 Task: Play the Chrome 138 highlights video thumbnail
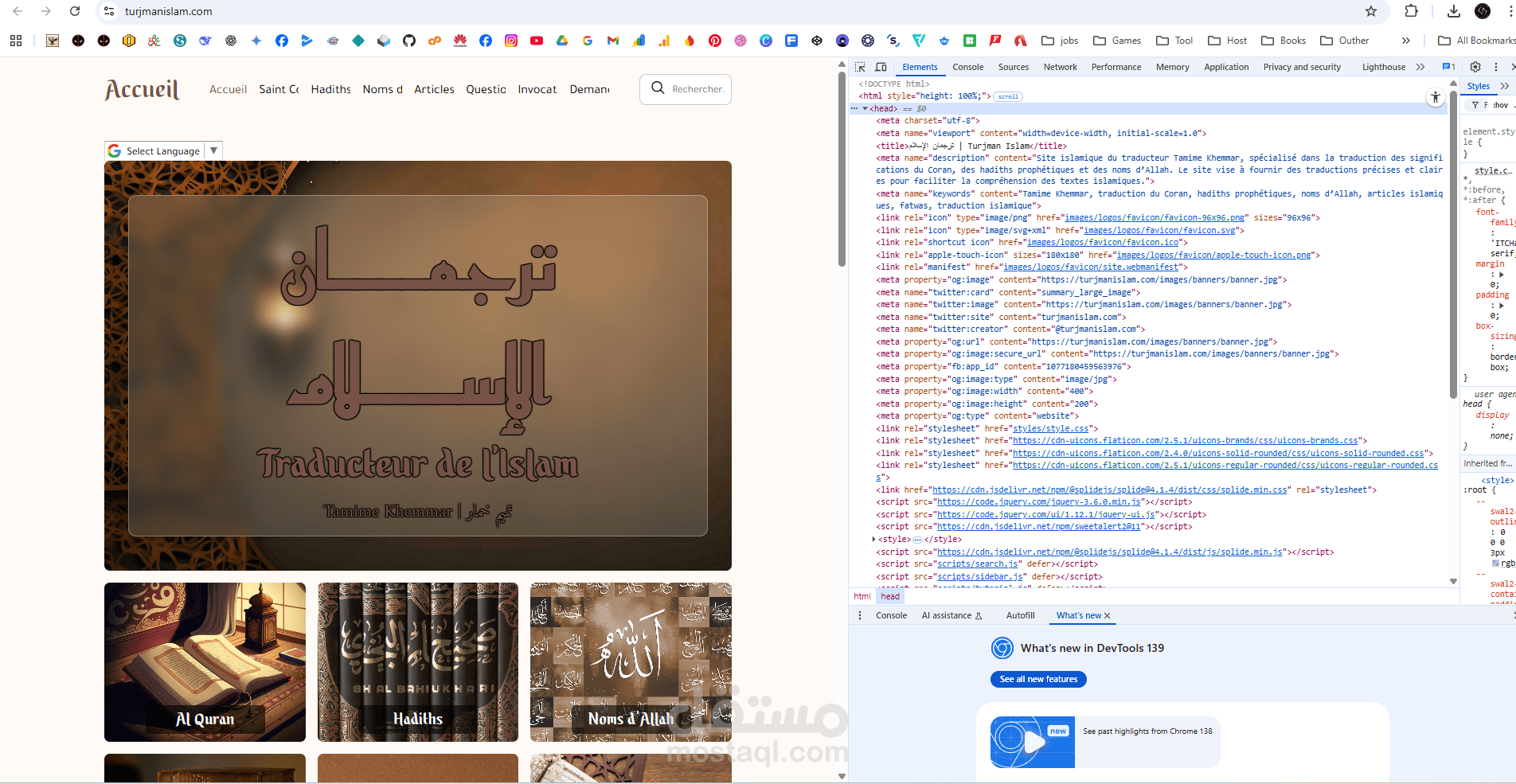click(1033, 742)
